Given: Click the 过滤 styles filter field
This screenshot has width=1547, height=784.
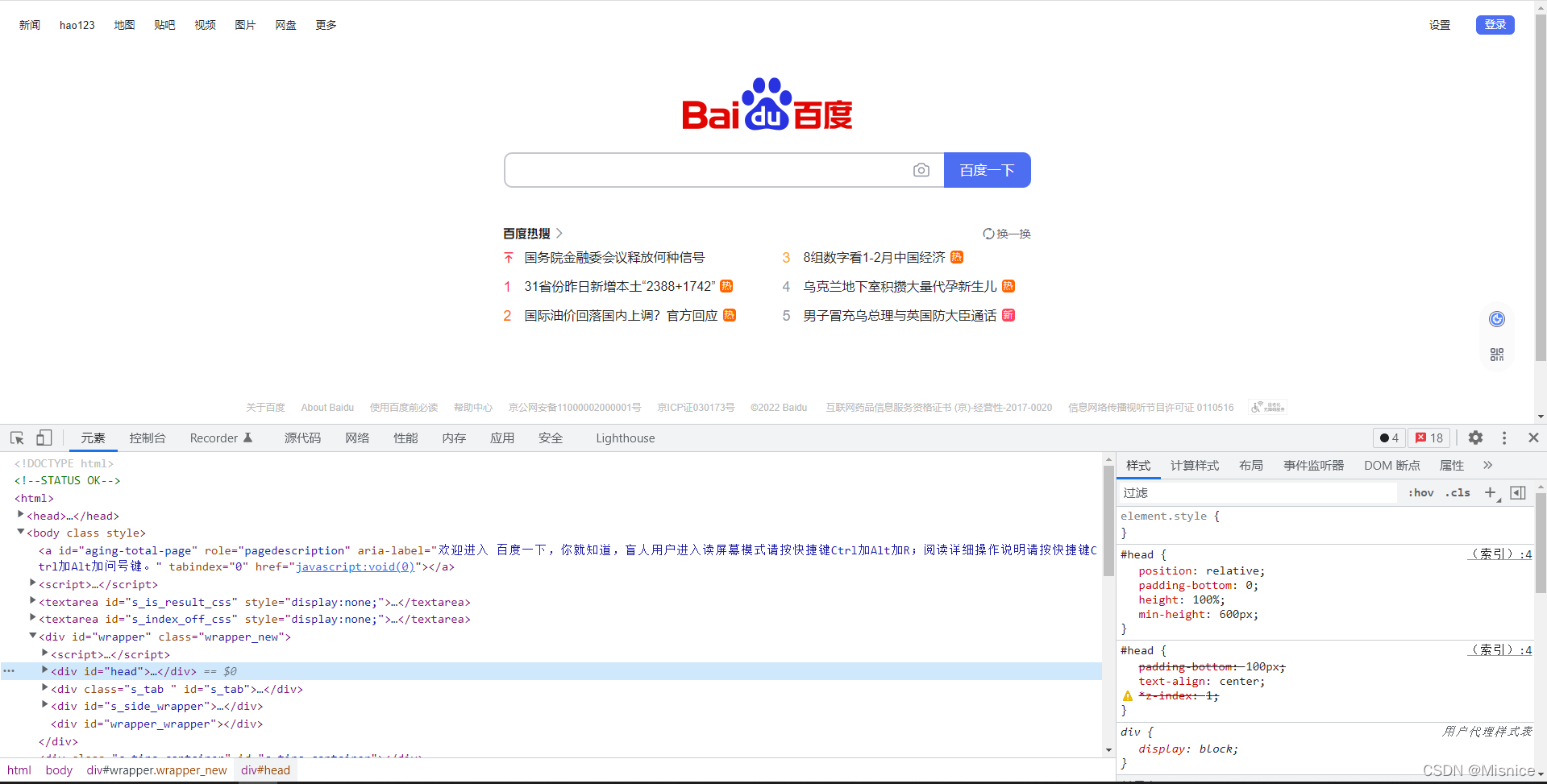Looking at the screenshot, I should pos(1258,492).
